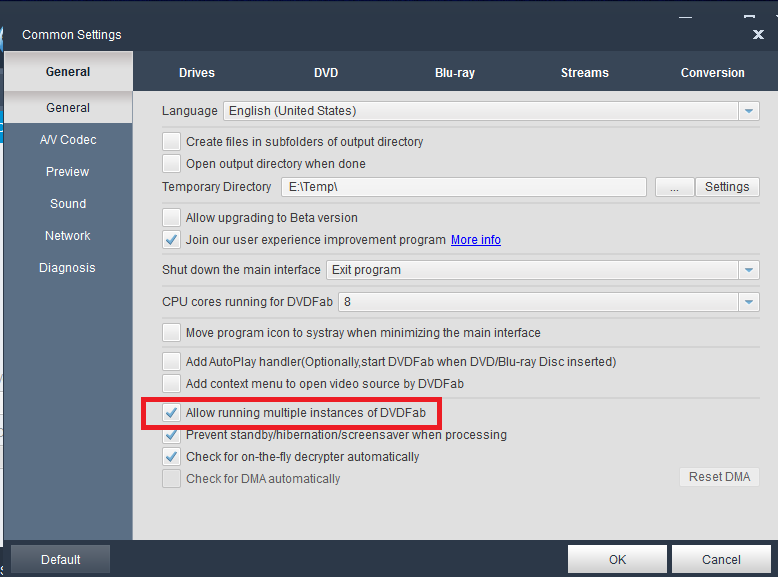Open the More info link

[476, 240]
